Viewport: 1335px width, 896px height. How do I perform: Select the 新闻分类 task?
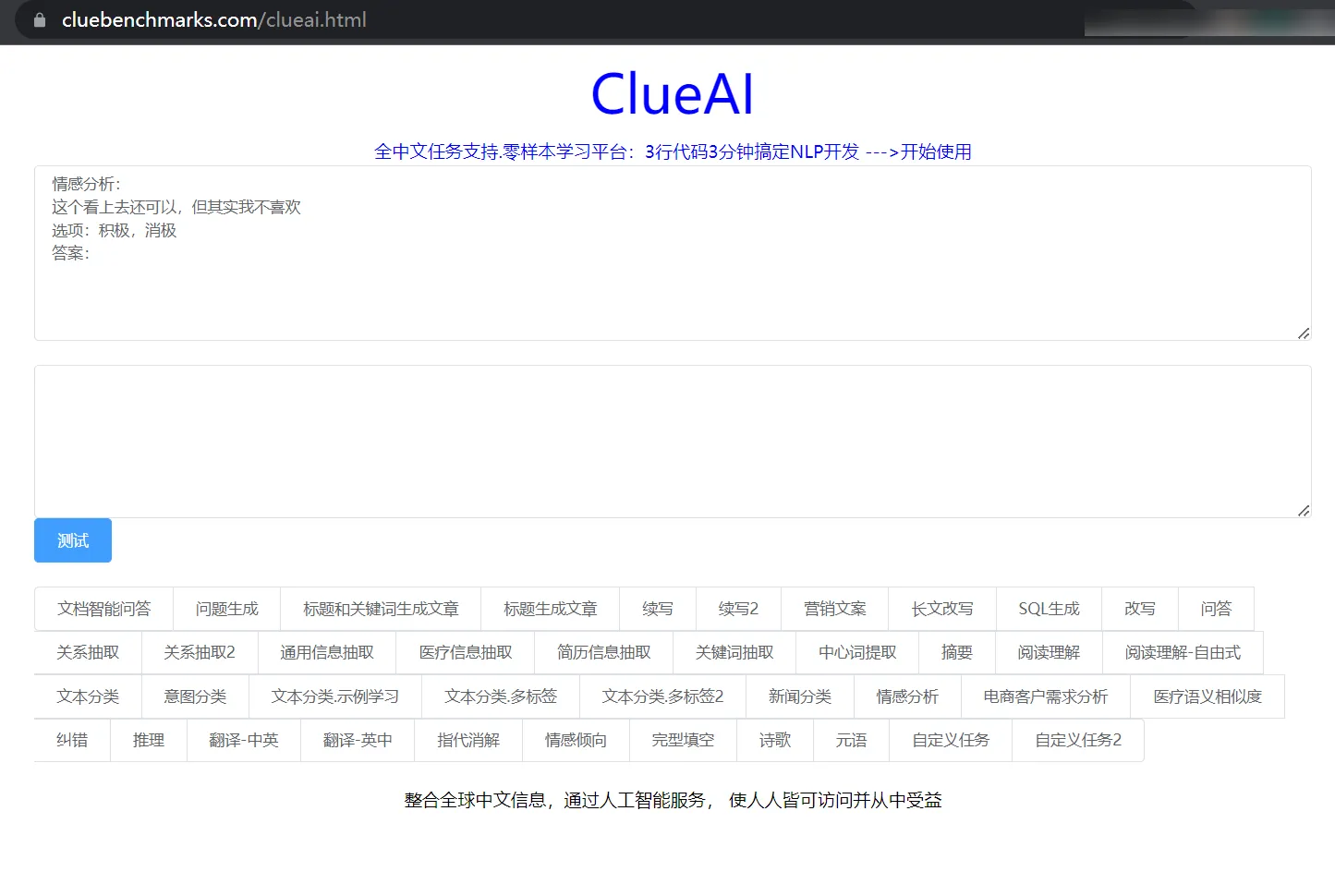coord(799,696)
